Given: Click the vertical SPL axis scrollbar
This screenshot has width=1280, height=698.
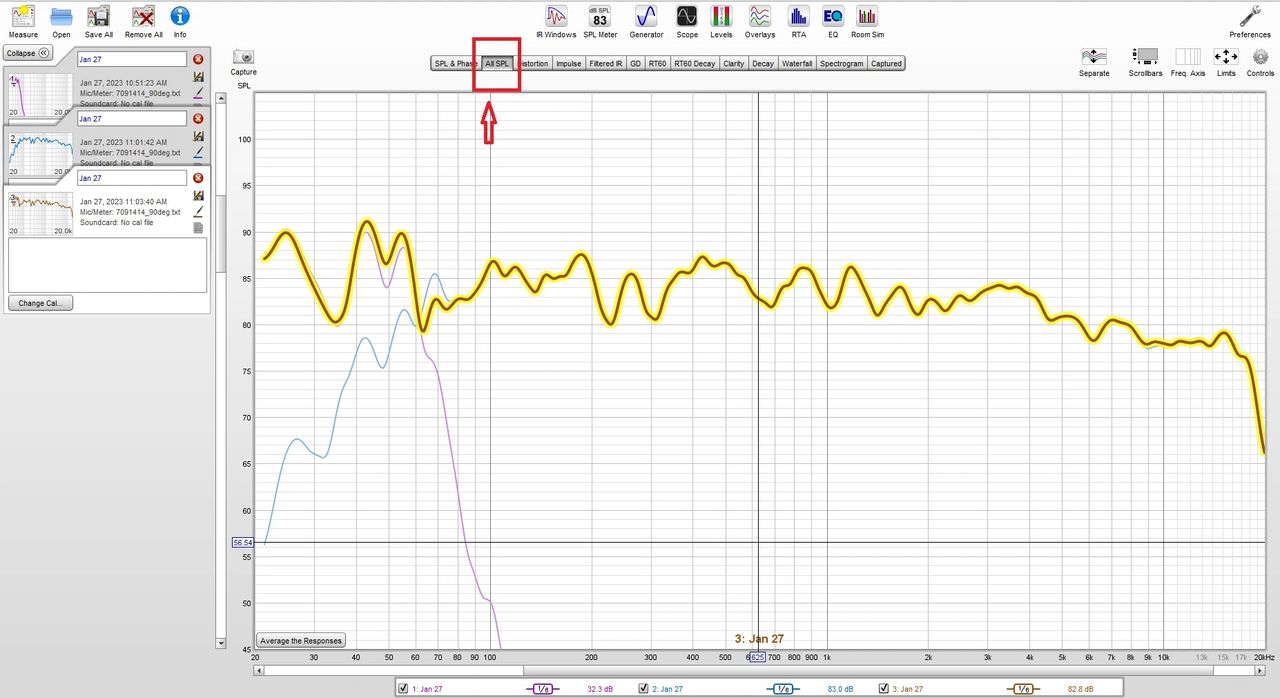Looking at the screenshot, I should coord(222,370).
